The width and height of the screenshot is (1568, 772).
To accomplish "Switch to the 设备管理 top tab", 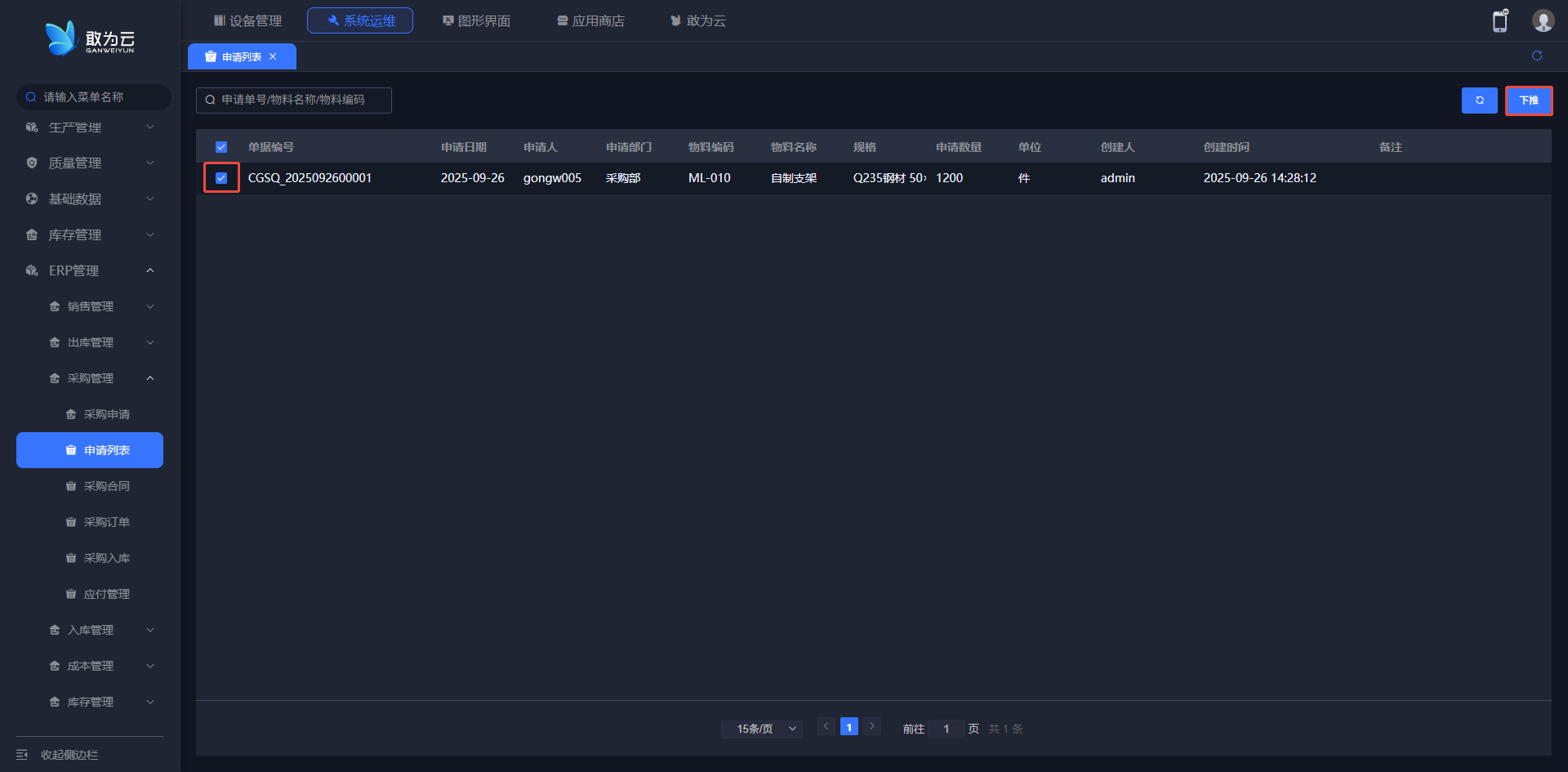I will 247,20.
